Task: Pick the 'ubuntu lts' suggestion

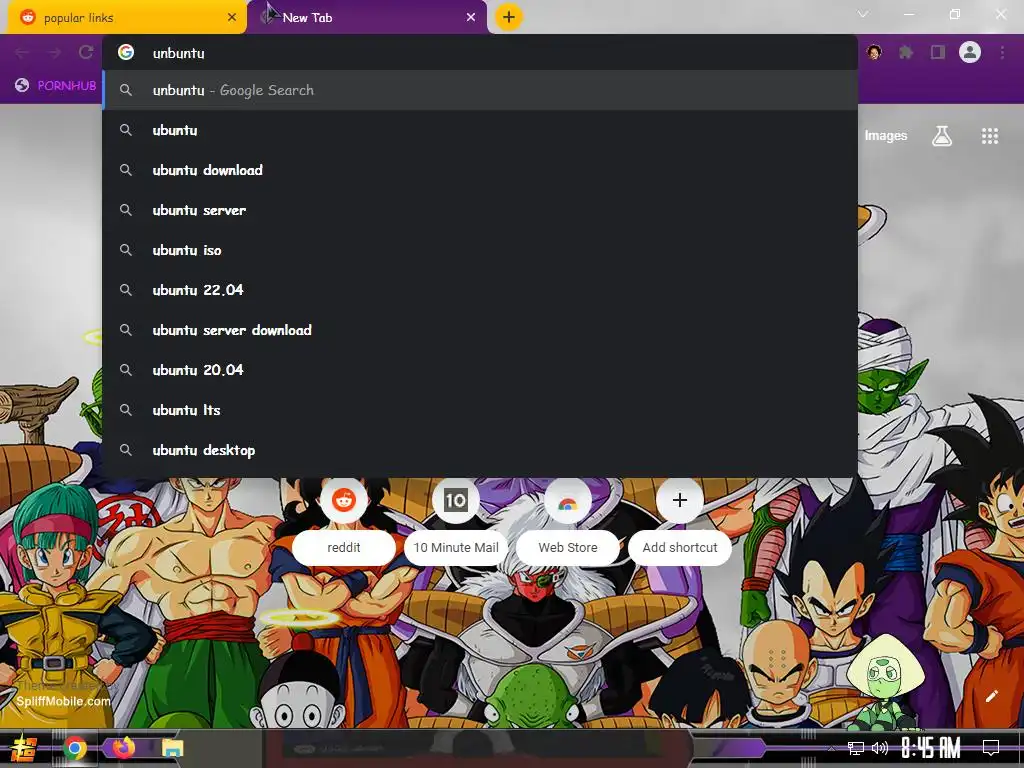Action: pyautogui.click(x=480, y=409)
